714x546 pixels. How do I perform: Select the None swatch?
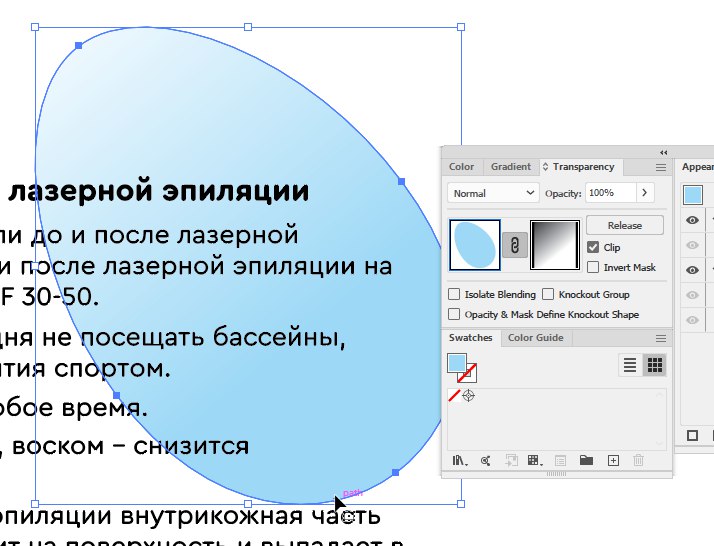coord(454,395)
